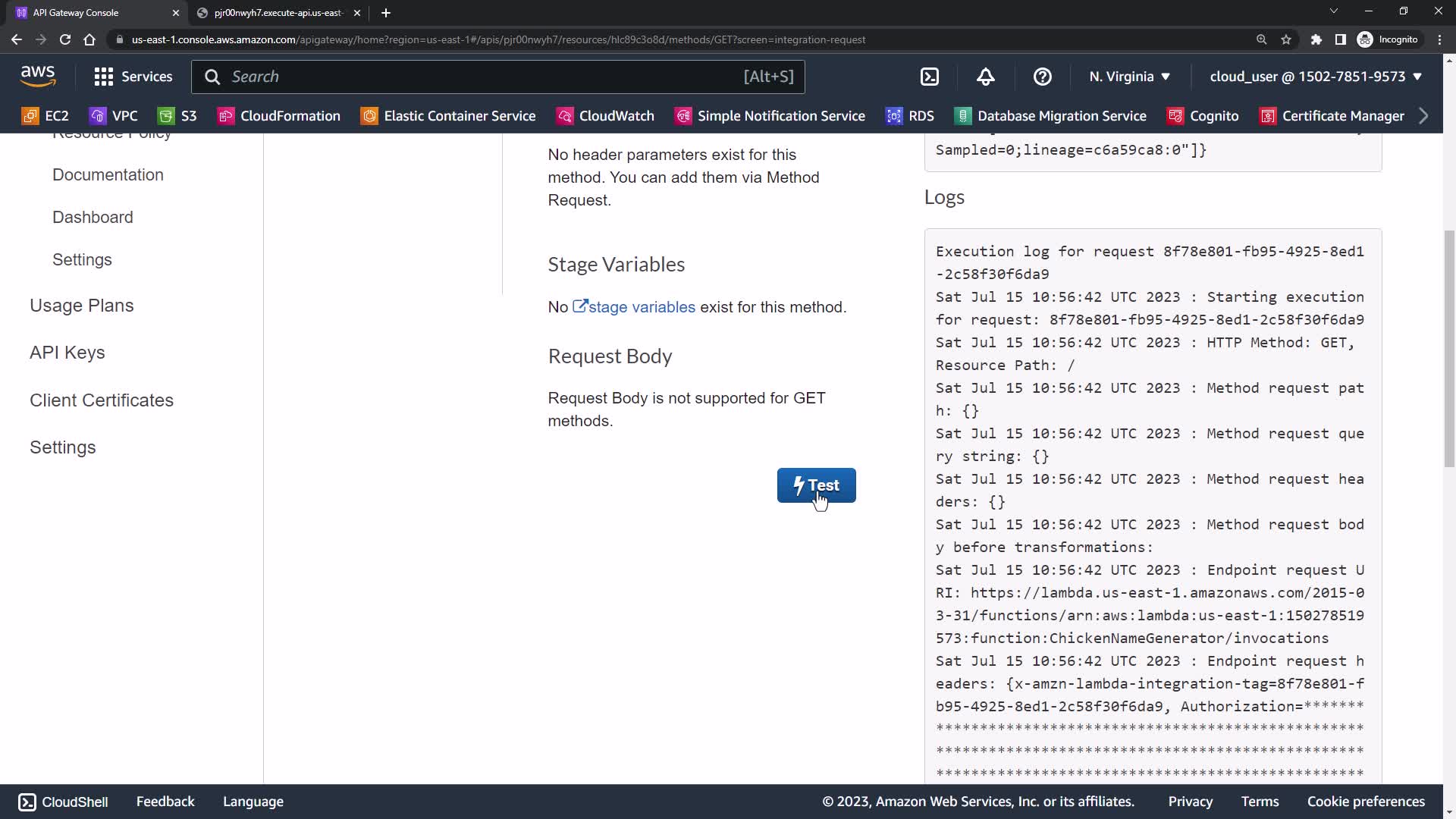Open API Keys in sidebar

67,353
